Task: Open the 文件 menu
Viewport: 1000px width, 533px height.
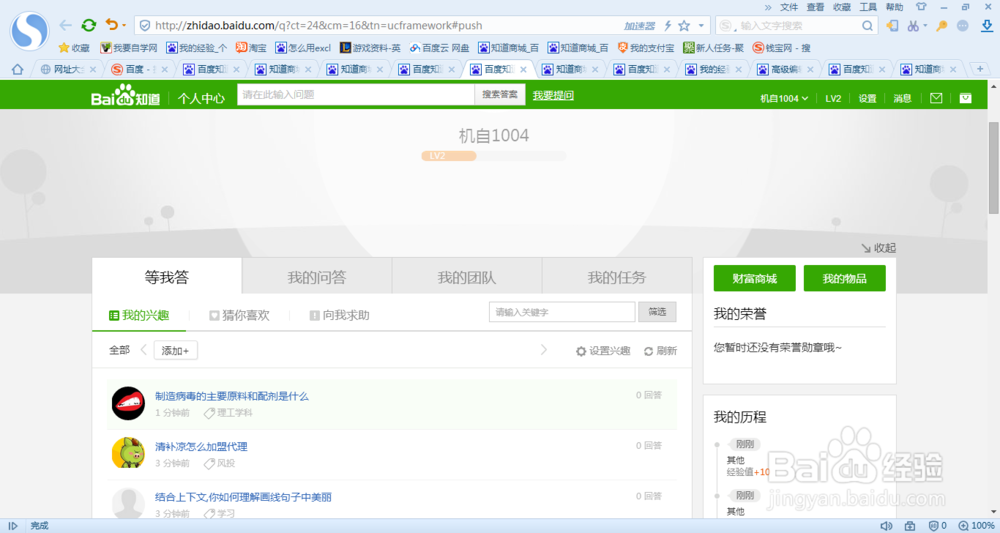Action: (x=789, y=7)
